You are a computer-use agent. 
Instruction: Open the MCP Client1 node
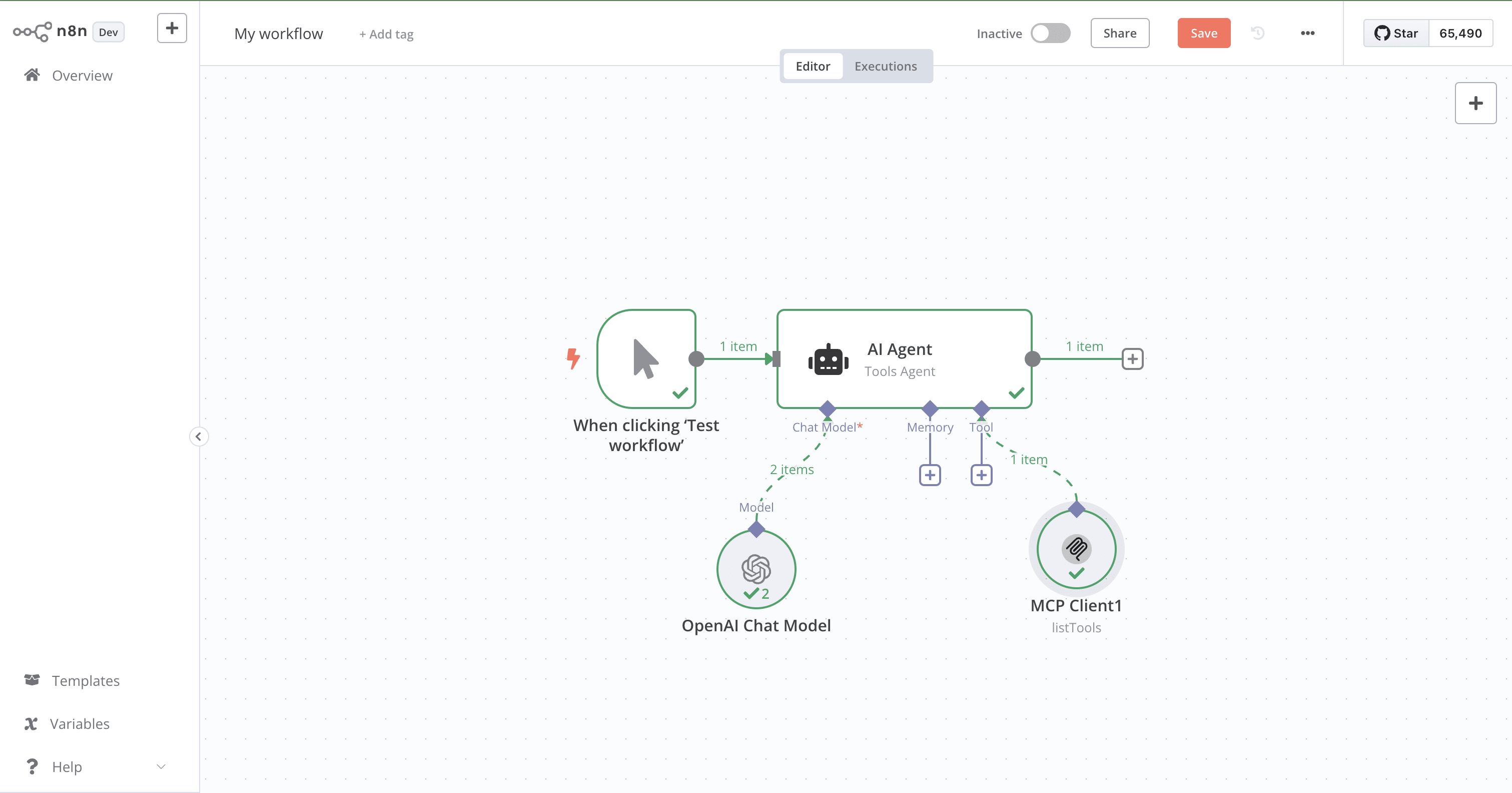pos(1076,549)
